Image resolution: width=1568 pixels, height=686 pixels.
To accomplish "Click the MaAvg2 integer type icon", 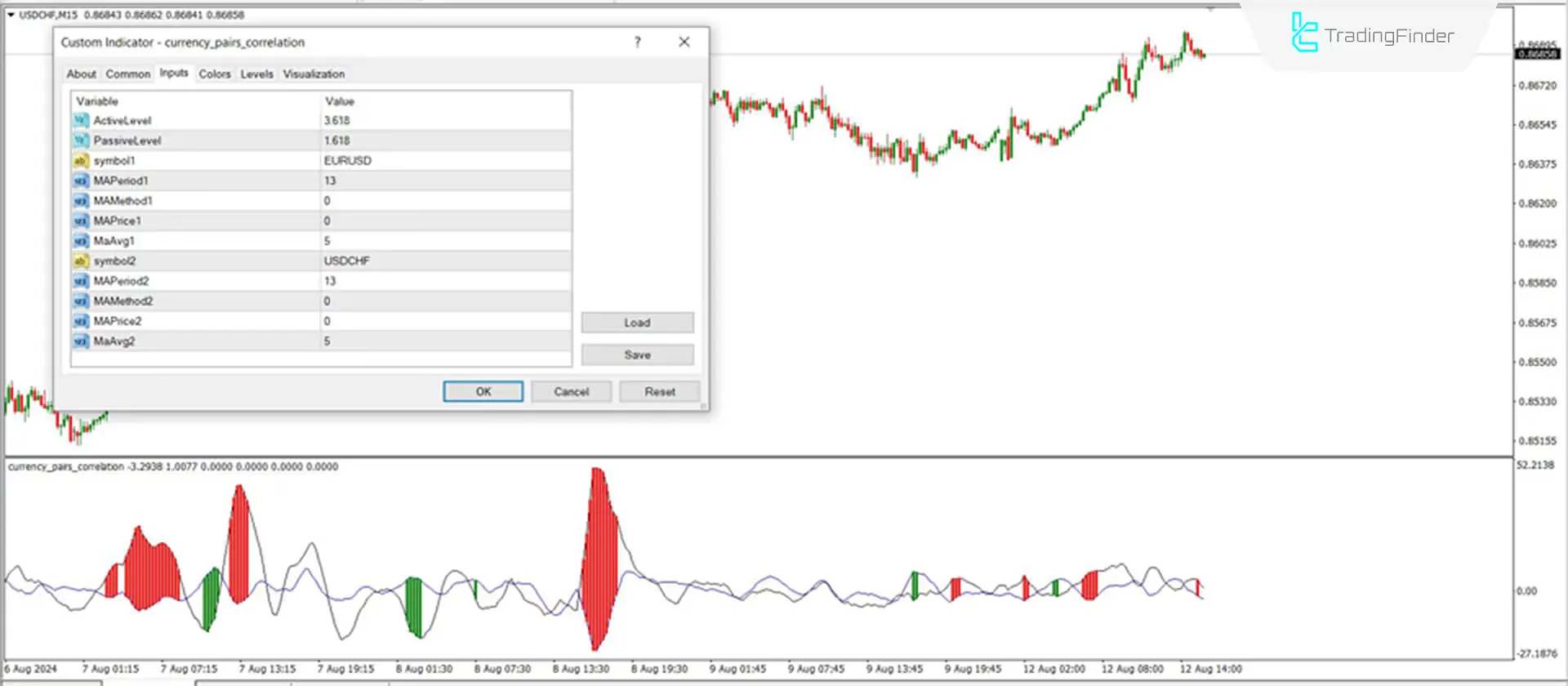I will pos(80,341).
